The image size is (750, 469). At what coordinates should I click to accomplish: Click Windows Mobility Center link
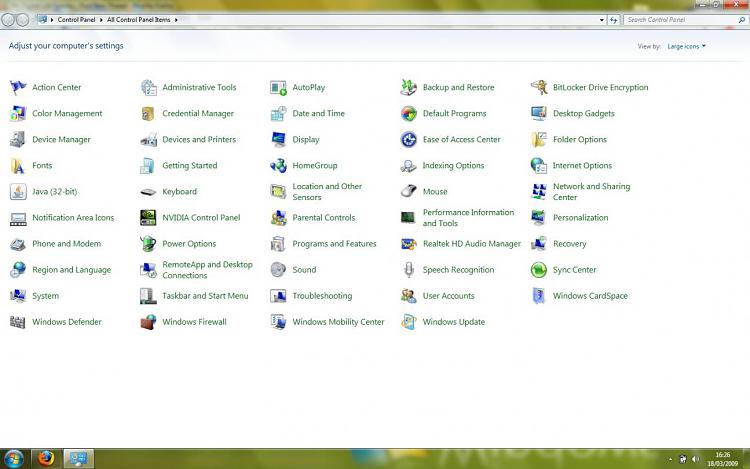pyautogui.click(x=338, y=322)
